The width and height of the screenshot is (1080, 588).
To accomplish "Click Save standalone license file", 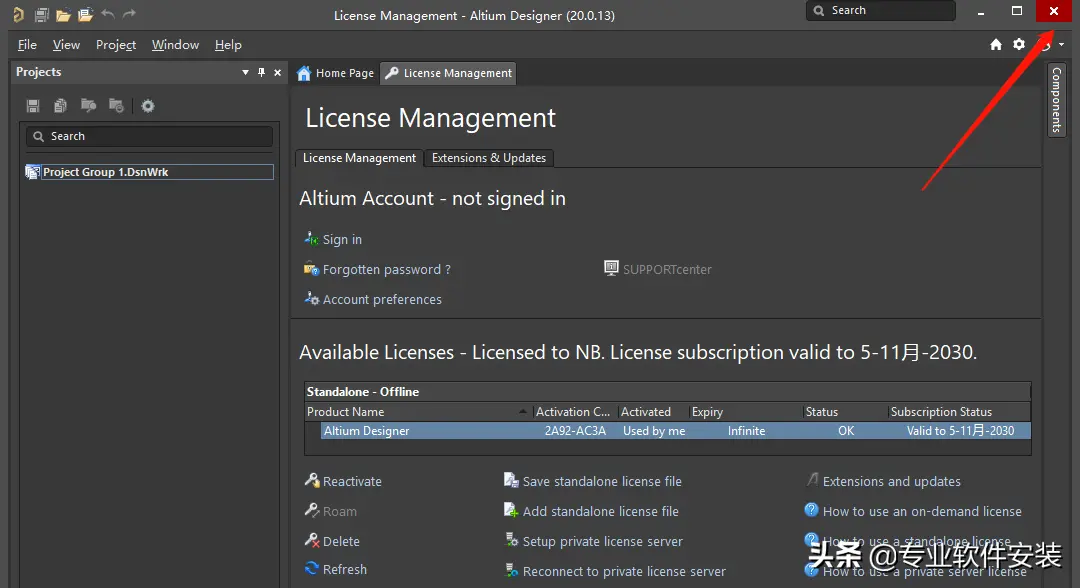I will click(601, 481).
